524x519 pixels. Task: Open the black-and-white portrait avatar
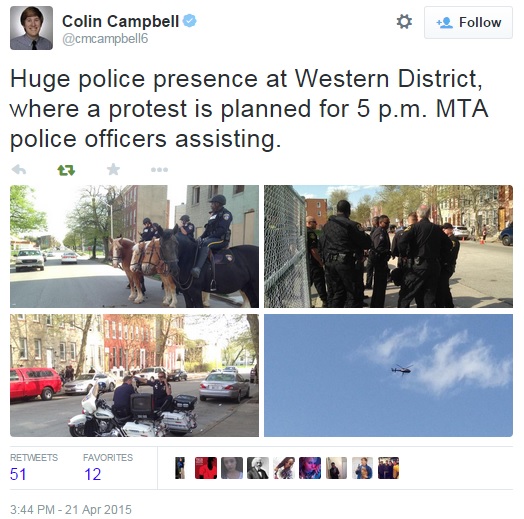pos(258,468)
